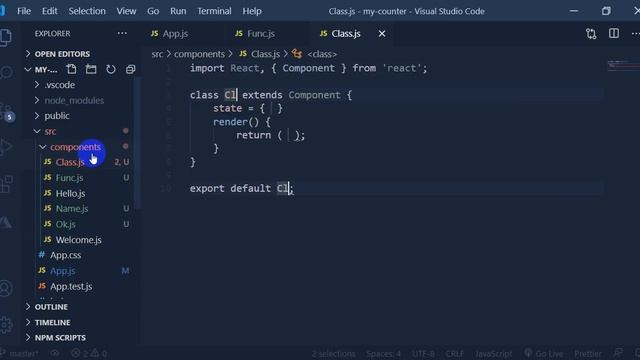
Task: Click the components breadcrumb
Action: click(199, 54)
